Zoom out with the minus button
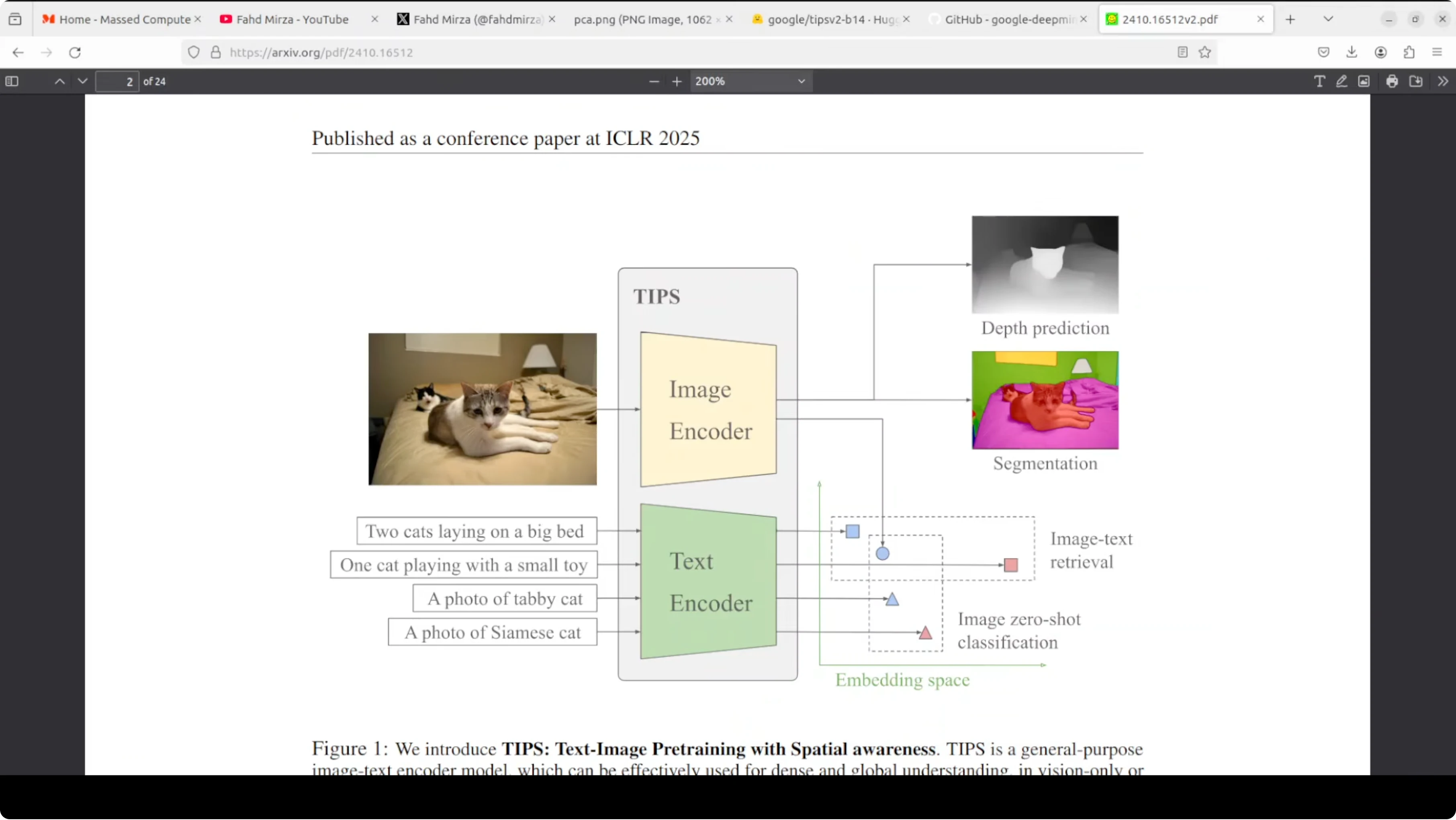This screenshot has height=820, width=1456. [654, 82]
